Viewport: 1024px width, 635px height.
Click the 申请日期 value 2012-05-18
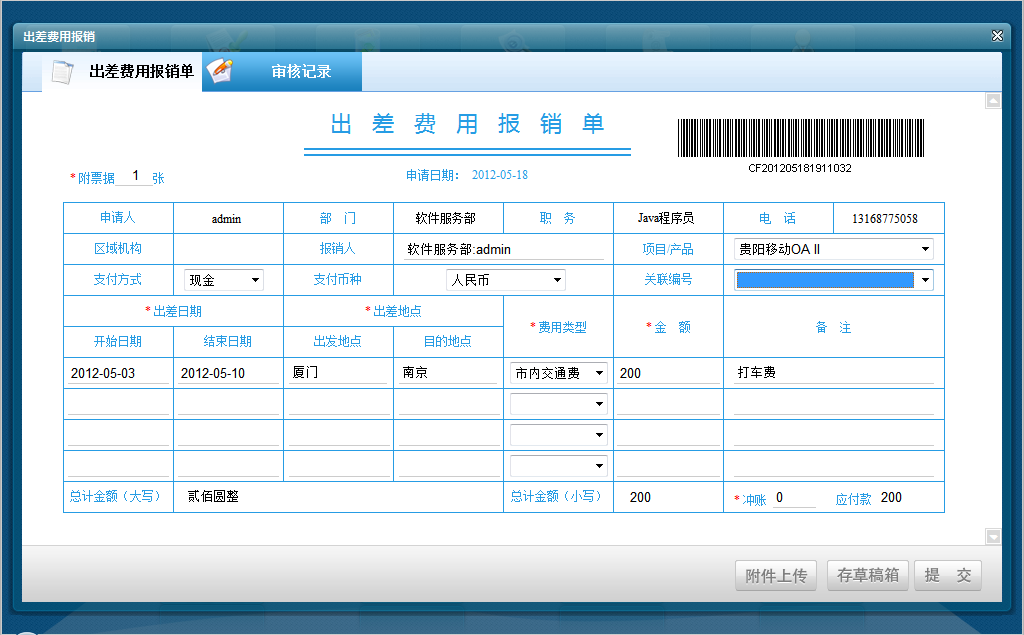tap(500, 175)
